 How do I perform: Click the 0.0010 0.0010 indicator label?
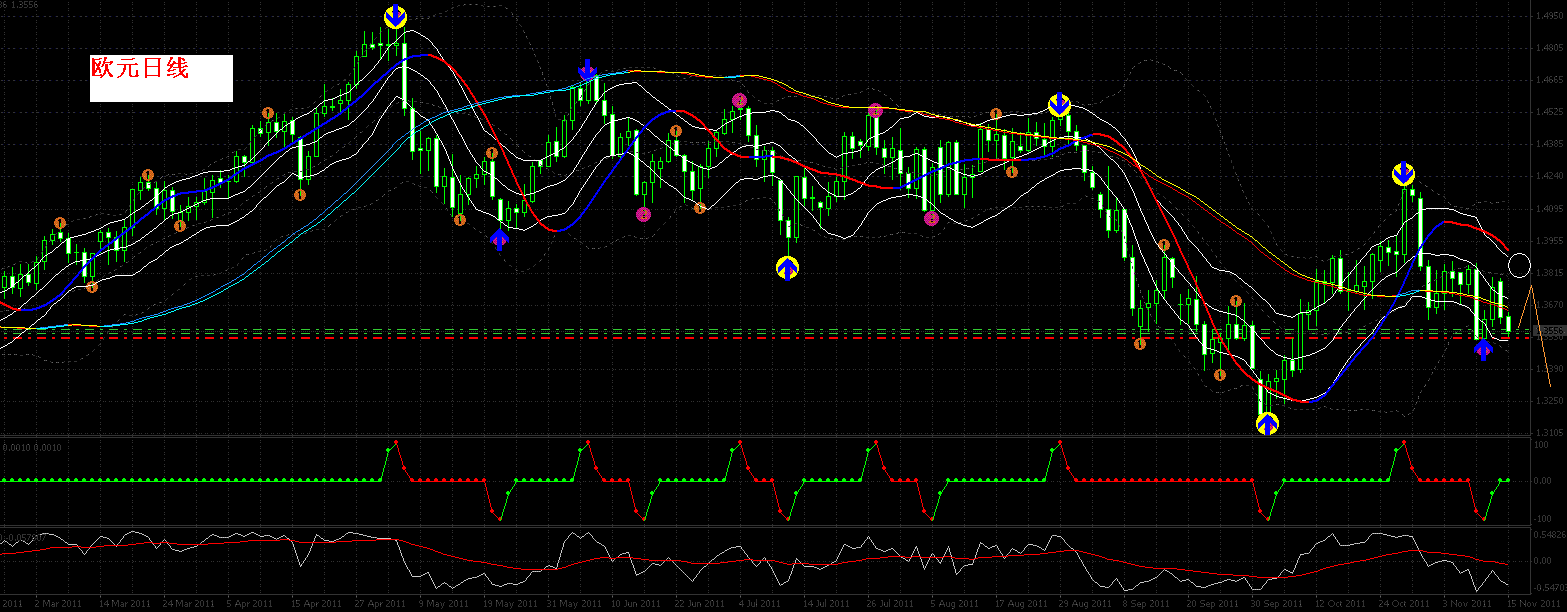tap(31, 448)
